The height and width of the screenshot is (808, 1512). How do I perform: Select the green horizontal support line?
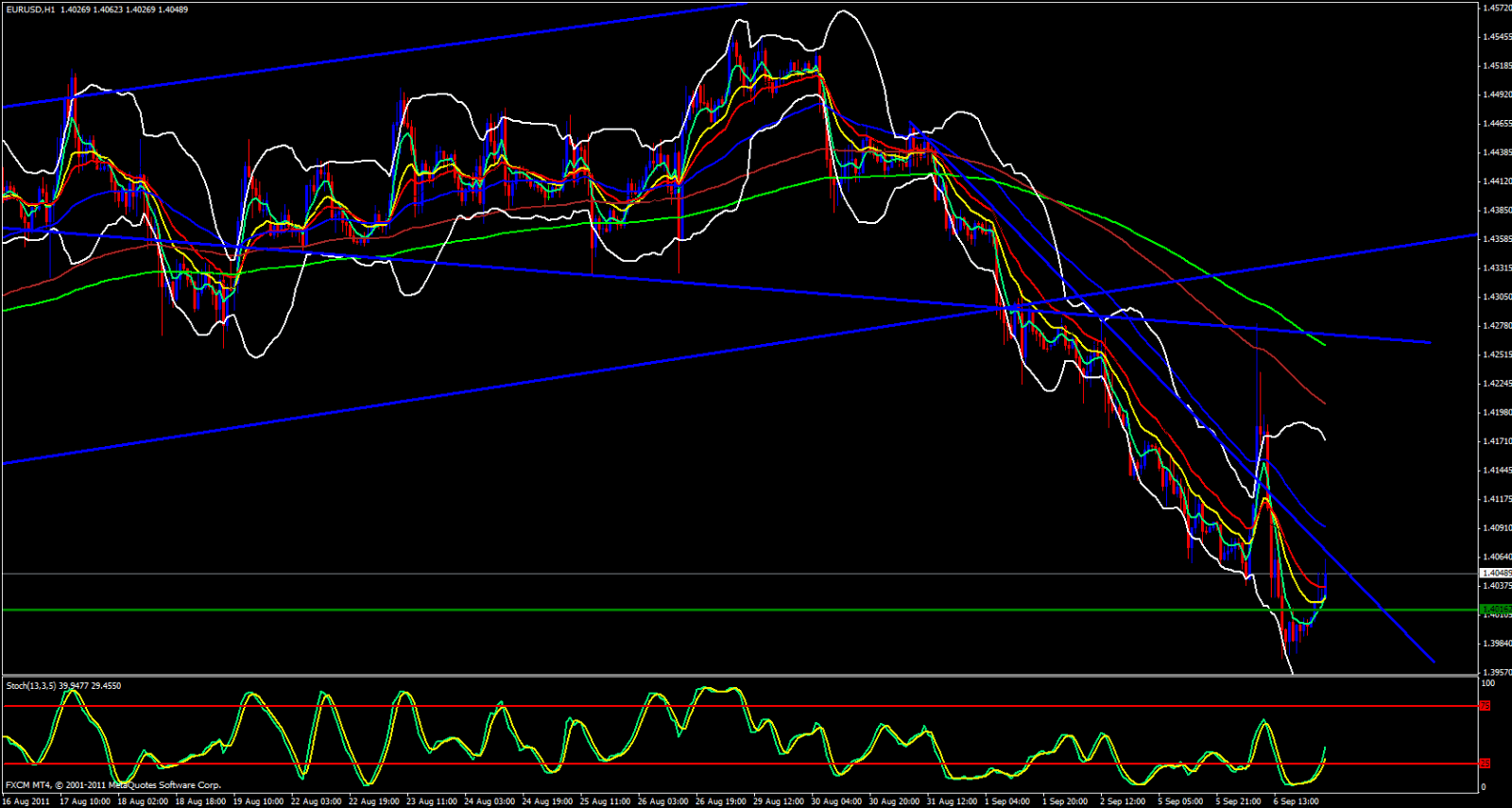point(661,610)
